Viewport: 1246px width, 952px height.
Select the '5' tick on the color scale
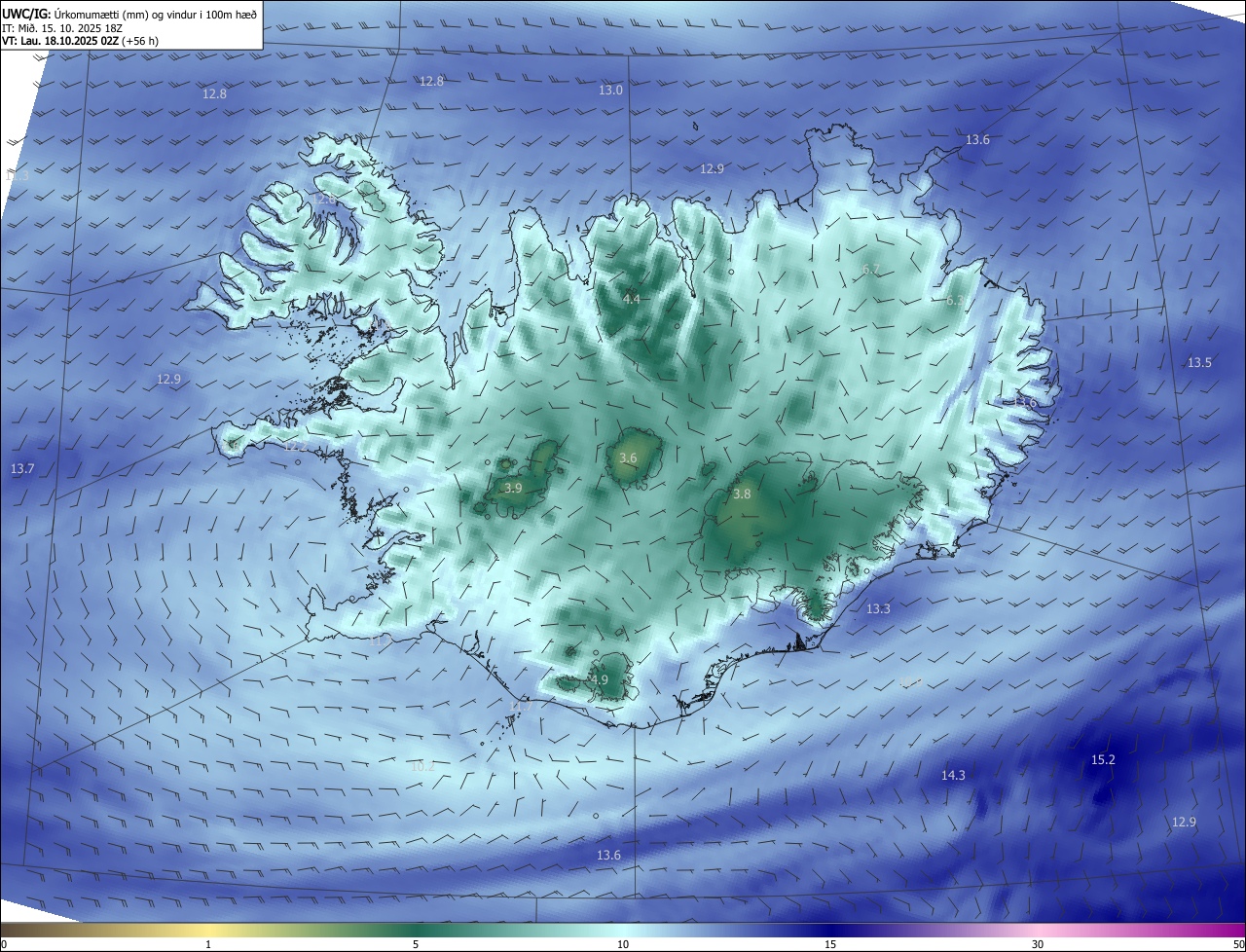pos(416,945)
